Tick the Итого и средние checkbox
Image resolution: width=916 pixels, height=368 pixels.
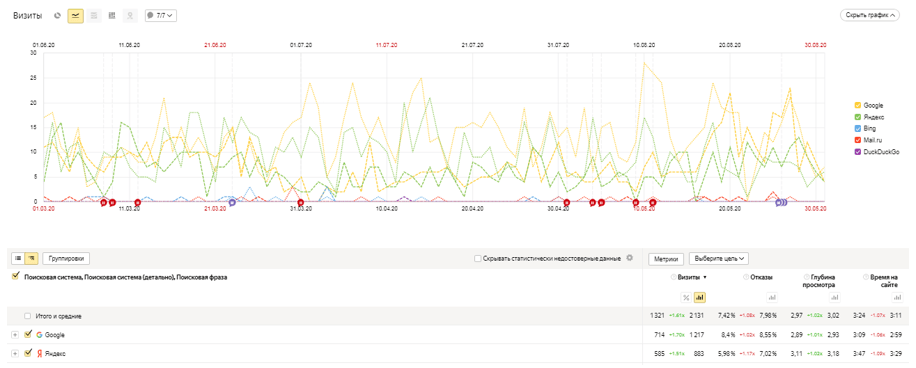(x=27, y=316)
